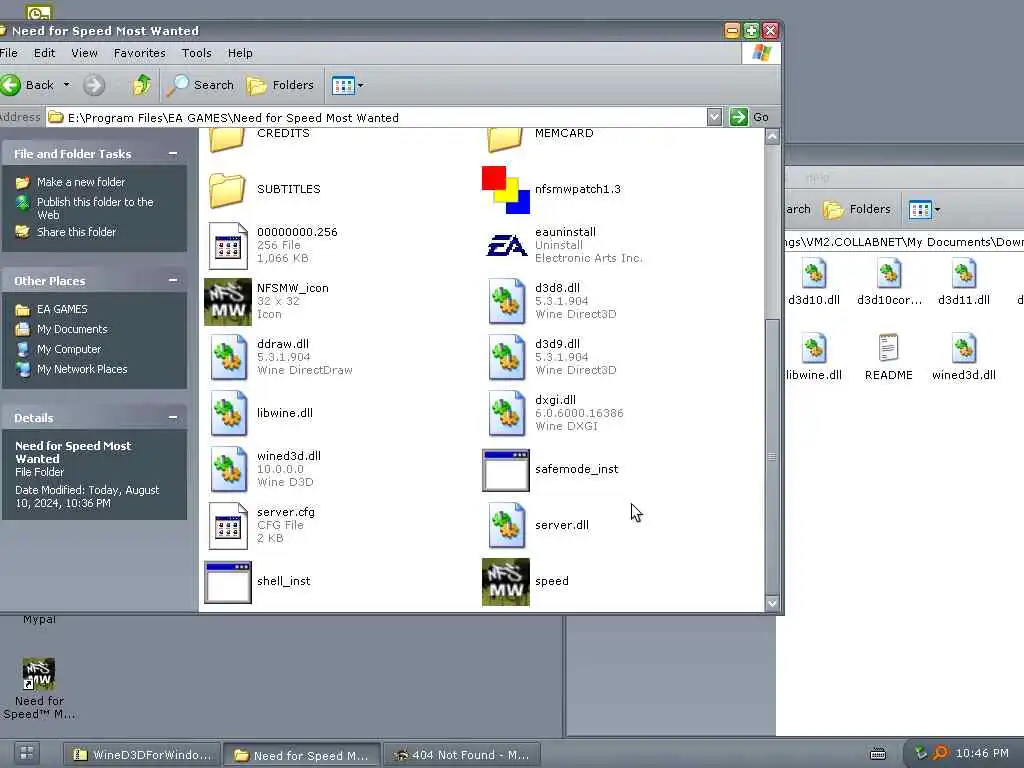Select the d3d8.dll file icon

[x=505, y=302]
